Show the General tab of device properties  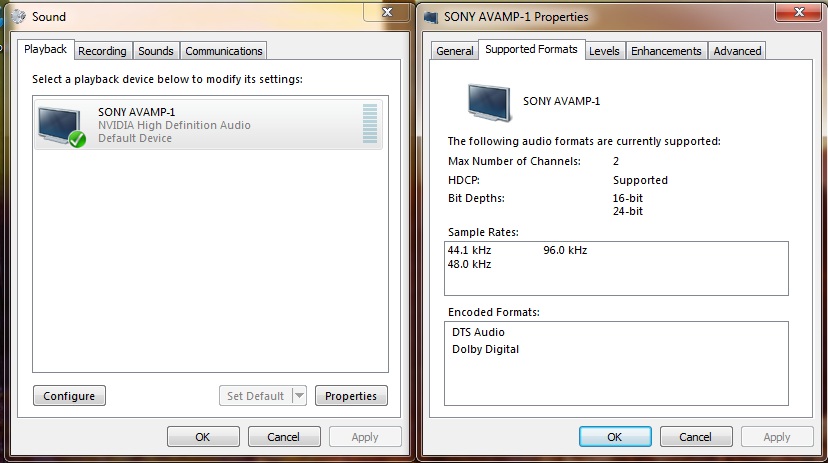pos(455,51)
